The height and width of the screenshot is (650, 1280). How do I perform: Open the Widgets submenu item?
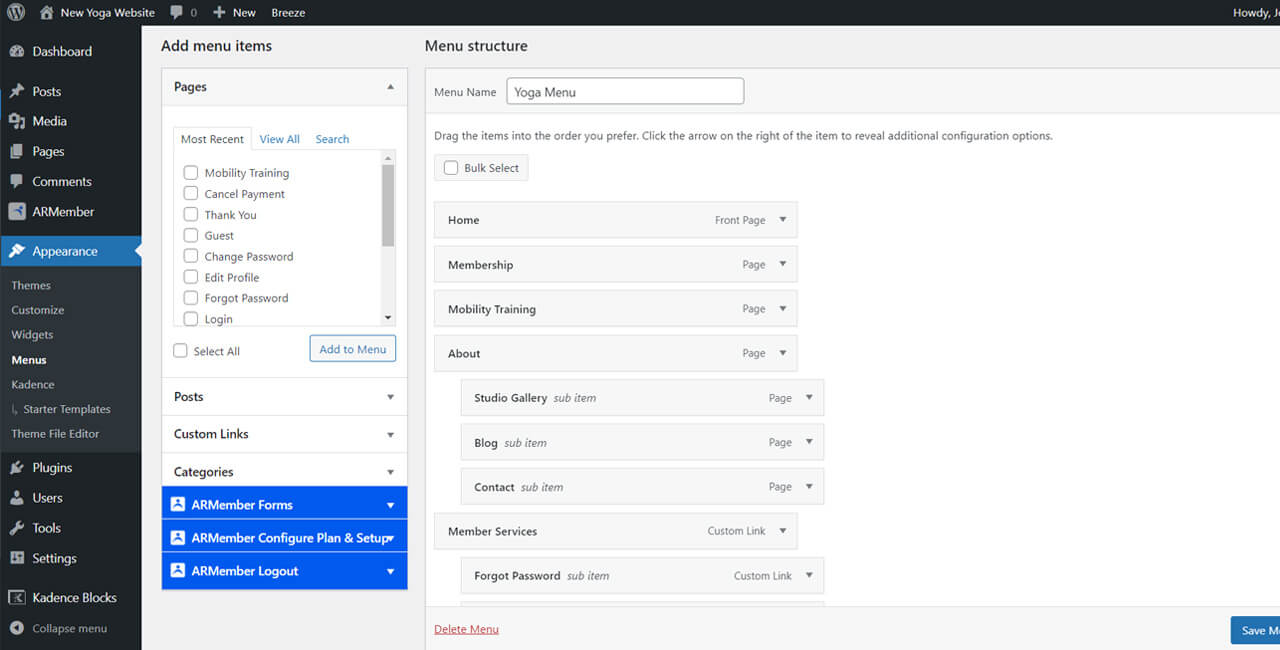32,335
